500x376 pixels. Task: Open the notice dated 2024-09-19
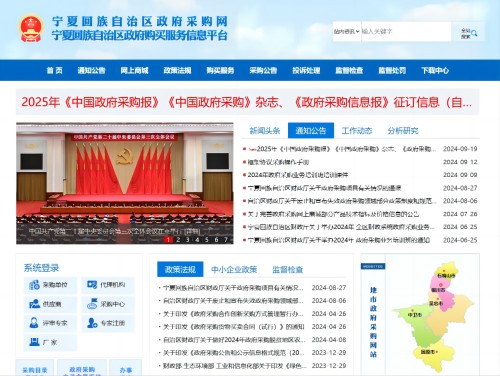click(342, 149)
